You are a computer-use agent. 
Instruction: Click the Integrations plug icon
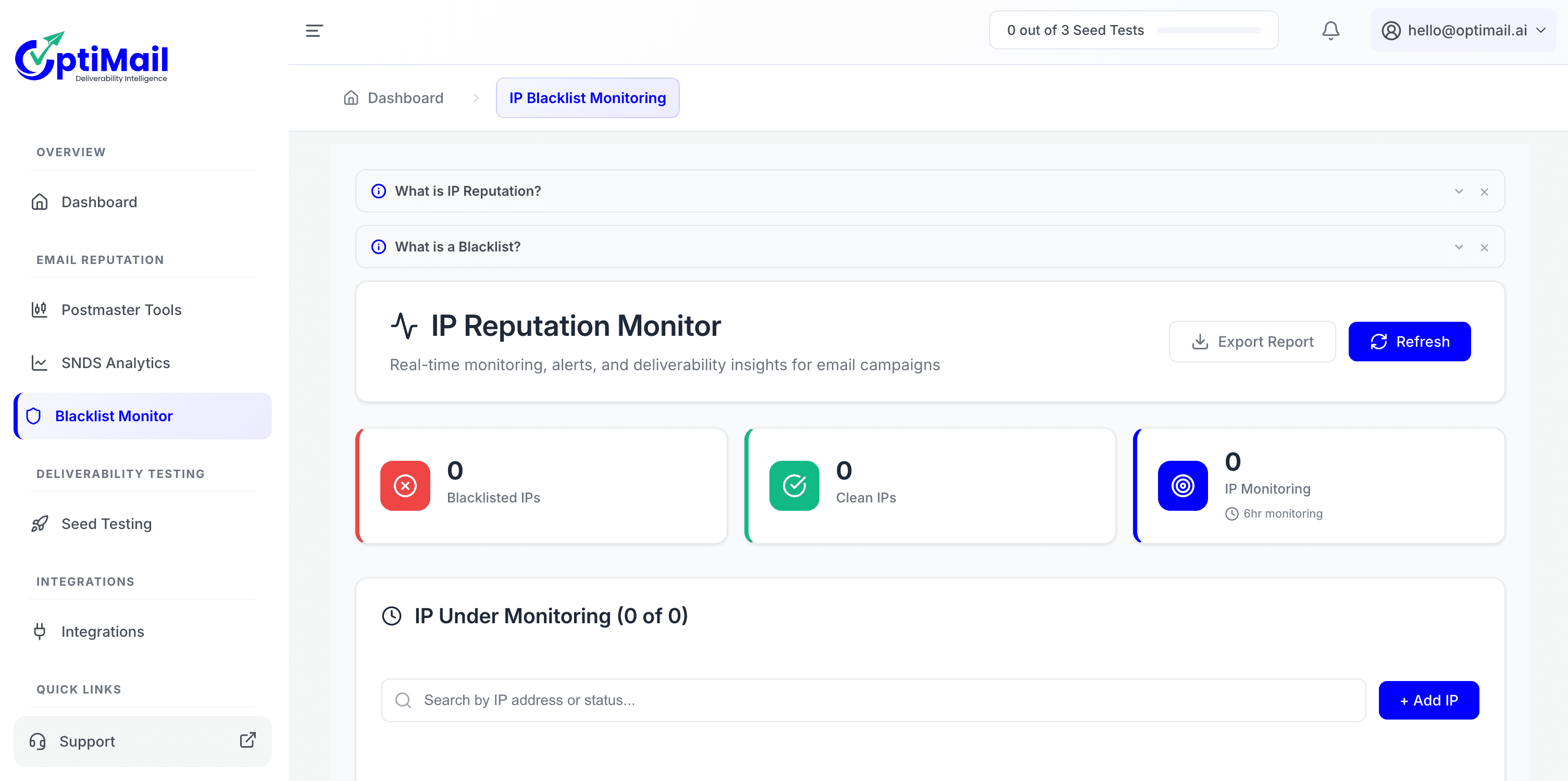click(x=40, y=632)
